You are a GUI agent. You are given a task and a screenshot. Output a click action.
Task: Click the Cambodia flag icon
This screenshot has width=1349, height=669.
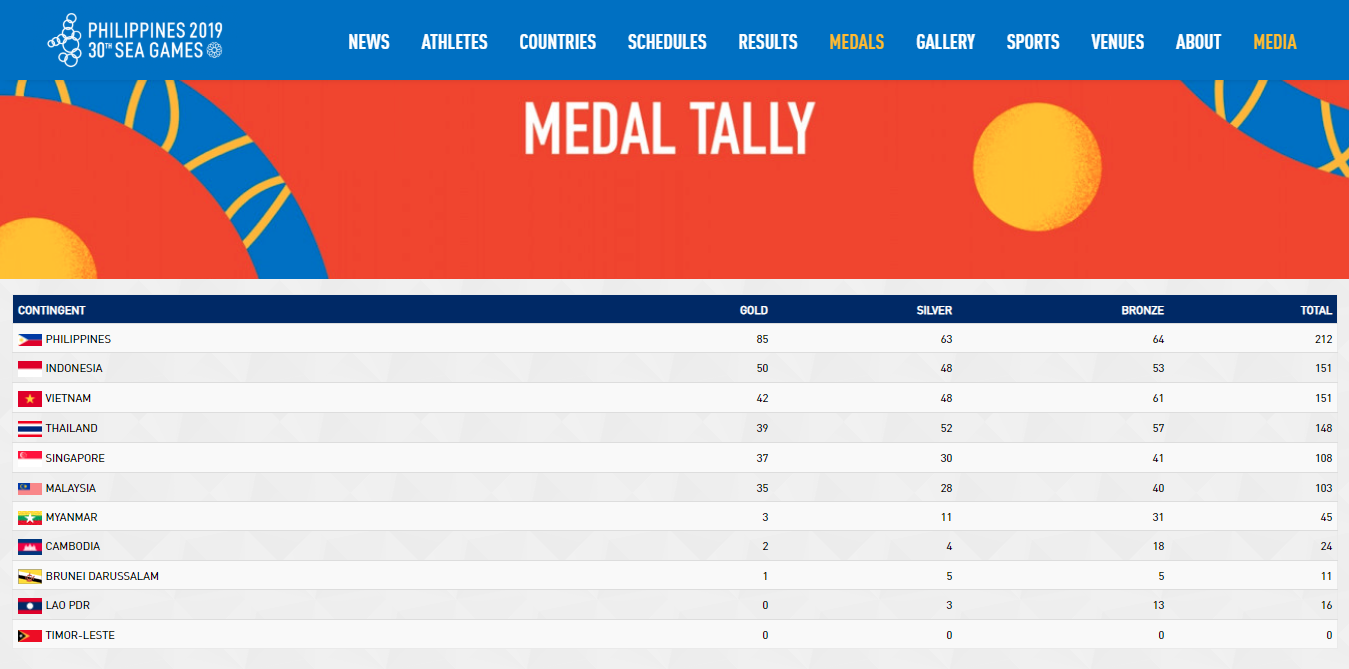click(30, 547)
